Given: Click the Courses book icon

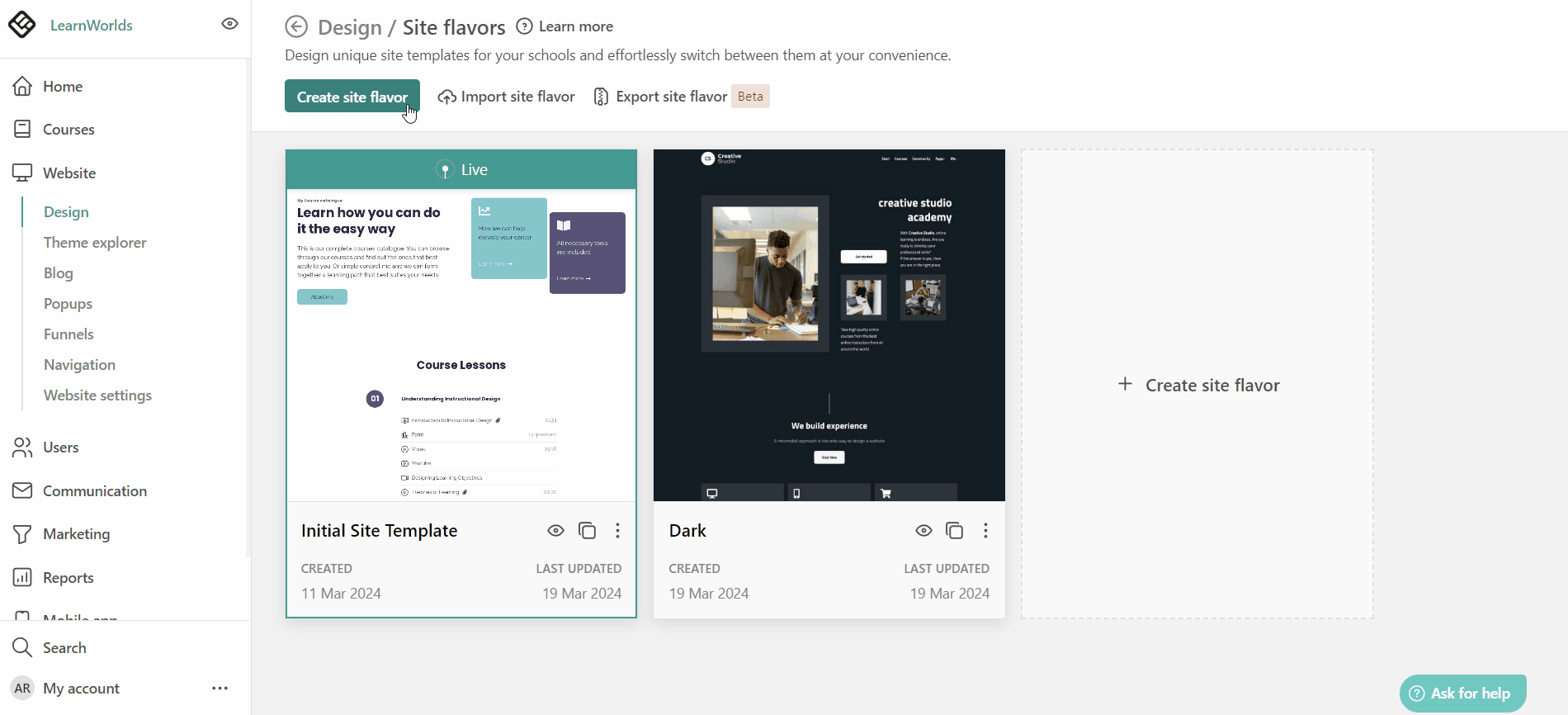Looking at the screenshot, I should 22,130.
